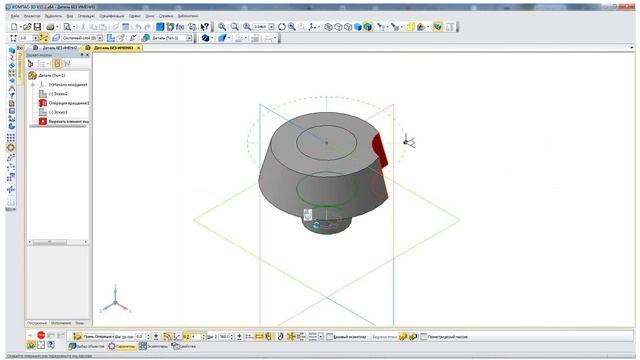Switch to Wireframe display mode
Screen dimensions: 640x360
tap(328, 27)
